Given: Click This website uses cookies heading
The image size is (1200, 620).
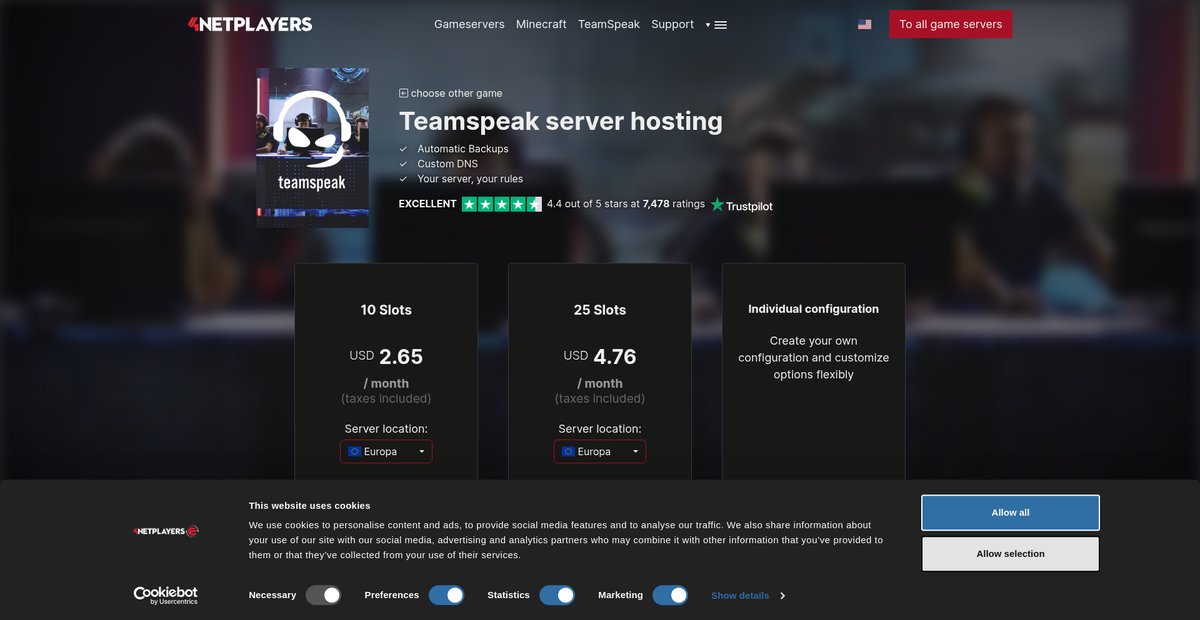Looking at the screenshot, I should (x=309, y=505).
